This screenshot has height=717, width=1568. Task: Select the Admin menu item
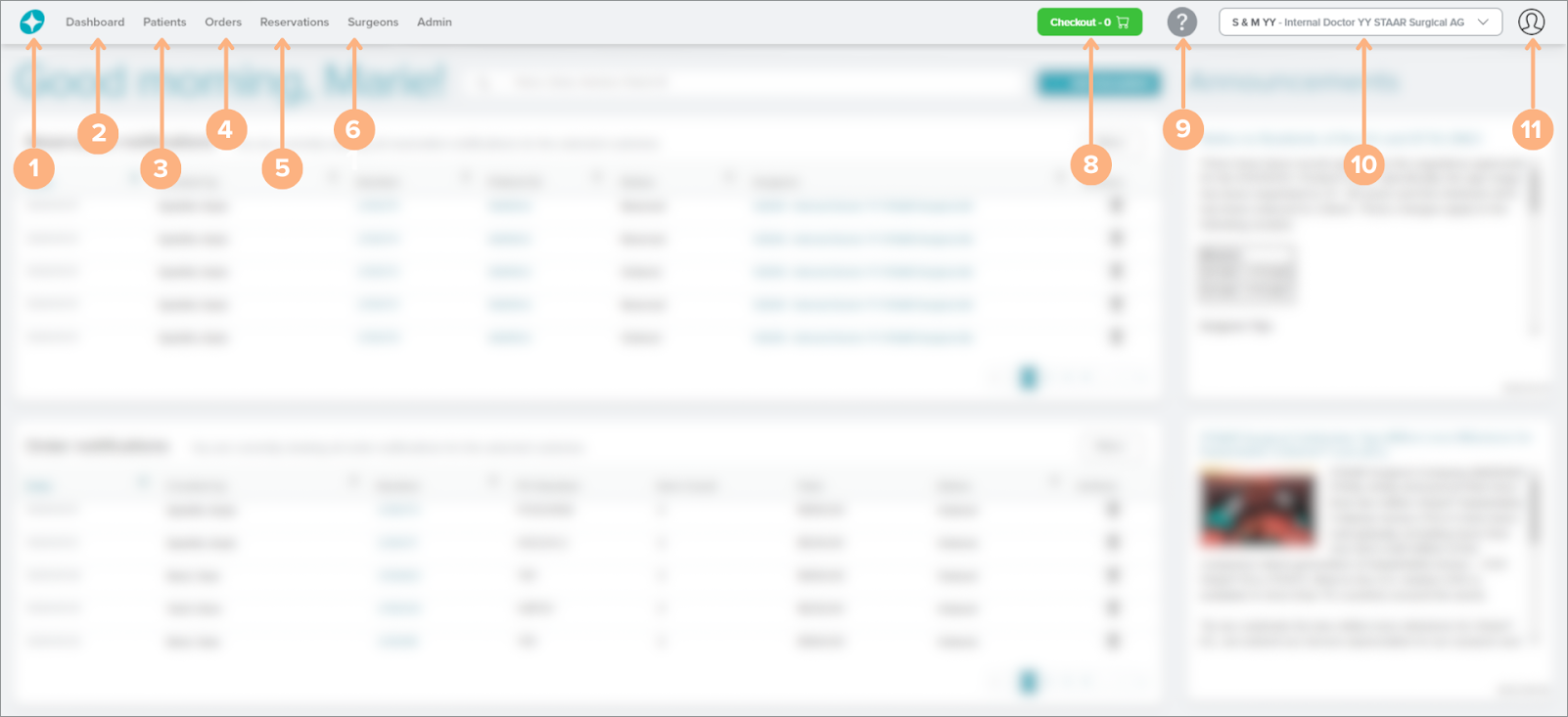(434, 22)
